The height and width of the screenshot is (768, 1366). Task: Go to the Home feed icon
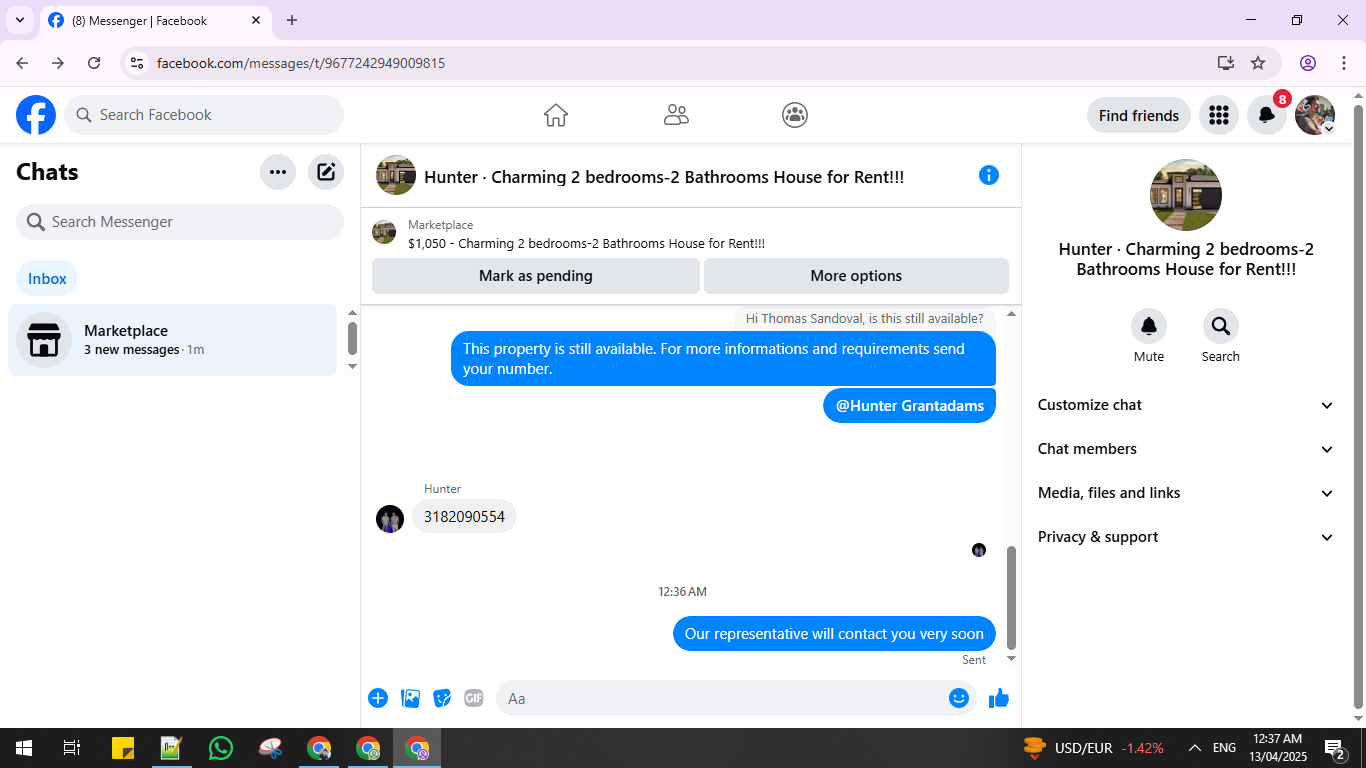pyautogui.click(x=556, y=115)
